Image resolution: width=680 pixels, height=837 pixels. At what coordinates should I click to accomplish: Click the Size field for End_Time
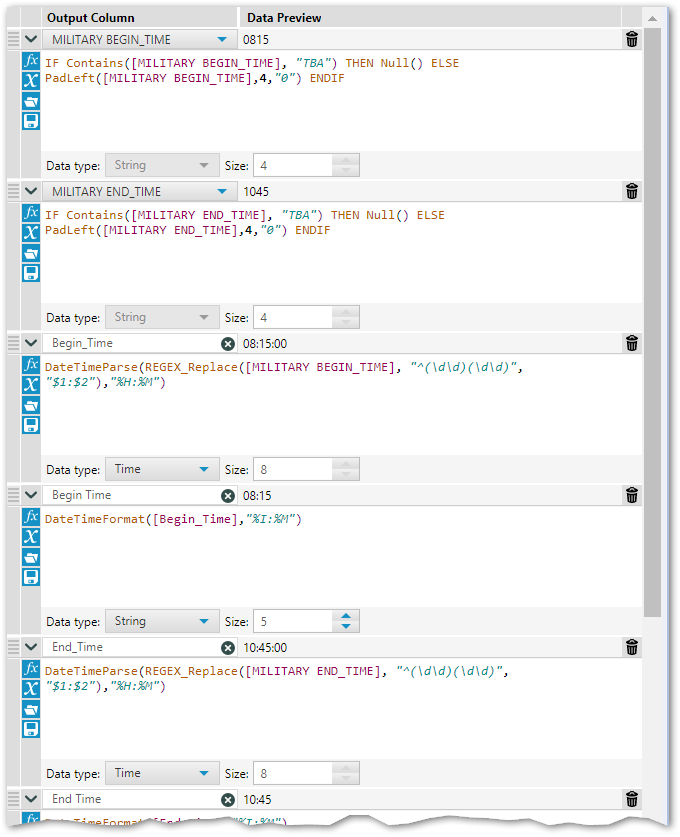coord(292,773)
